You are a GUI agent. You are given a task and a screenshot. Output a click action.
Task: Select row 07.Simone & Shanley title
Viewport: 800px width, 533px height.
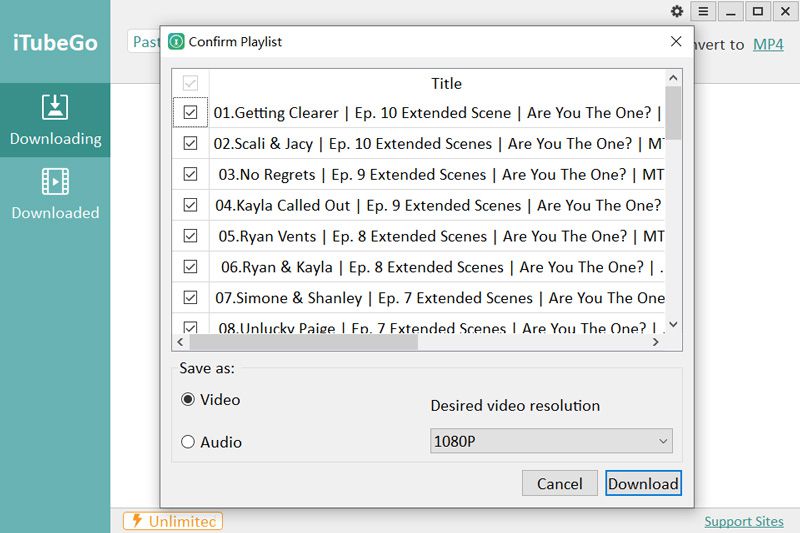click(x=437, y=297)
